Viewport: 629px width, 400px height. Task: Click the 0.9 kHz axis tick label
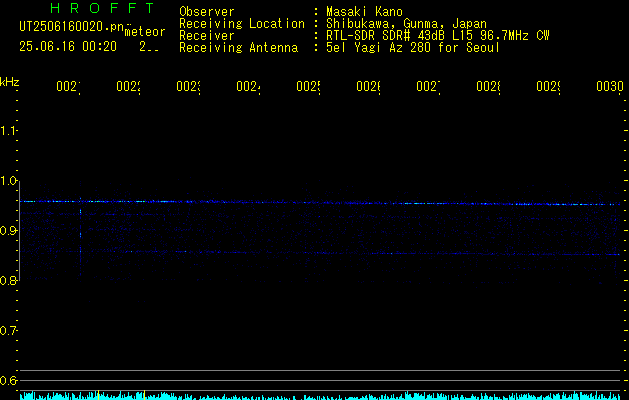click(8, 230)
